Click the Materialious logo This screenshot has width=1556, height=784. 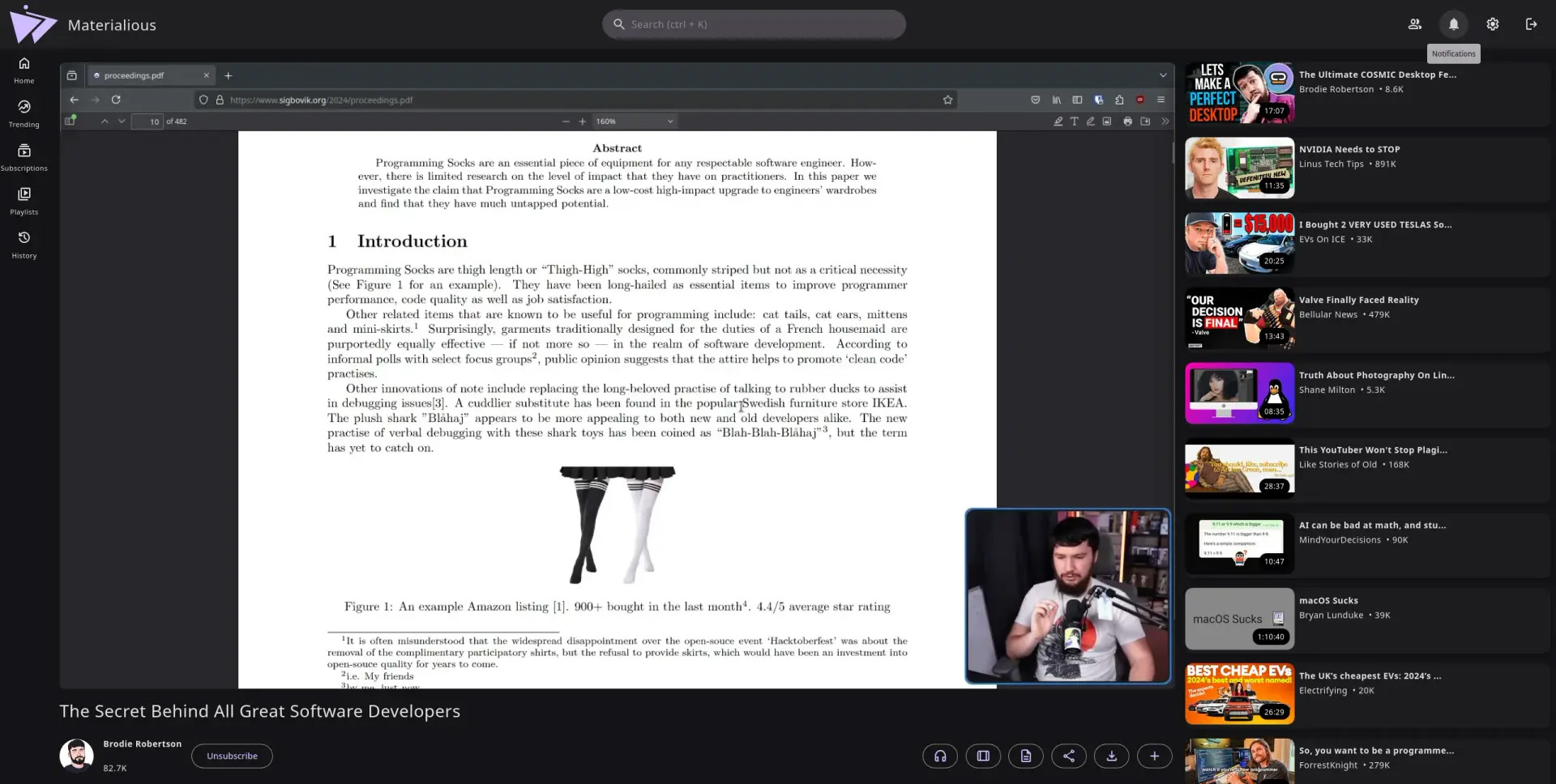pos(33,24)
